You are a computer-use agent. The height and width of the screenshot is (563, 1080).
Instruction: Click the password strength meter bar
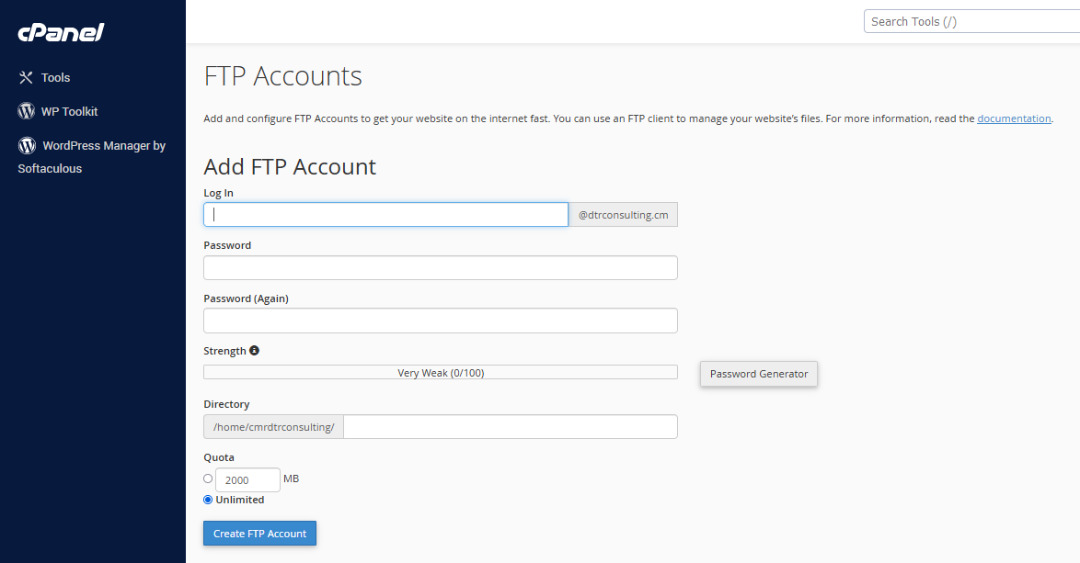pyautogui.click(x=440, y=372)
